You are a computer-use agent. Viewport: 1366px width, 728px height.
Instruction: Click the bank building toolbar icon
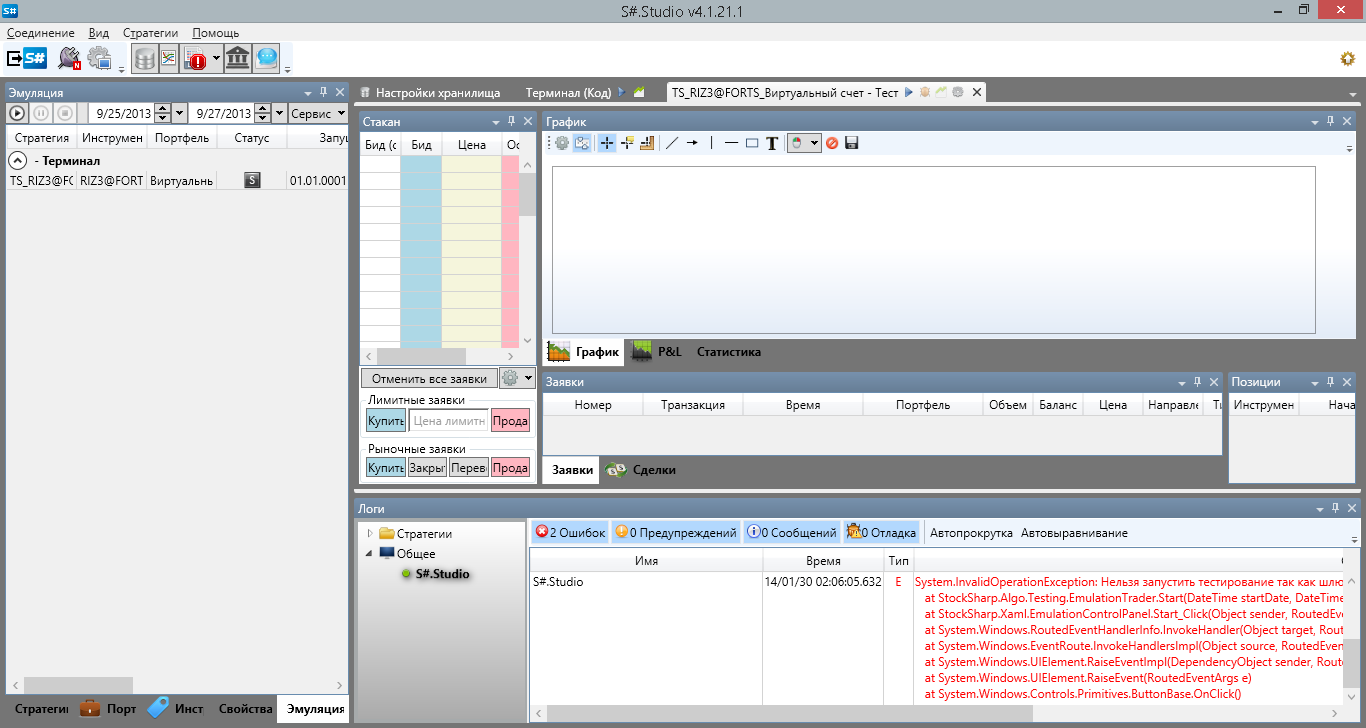tap(238, 59)
